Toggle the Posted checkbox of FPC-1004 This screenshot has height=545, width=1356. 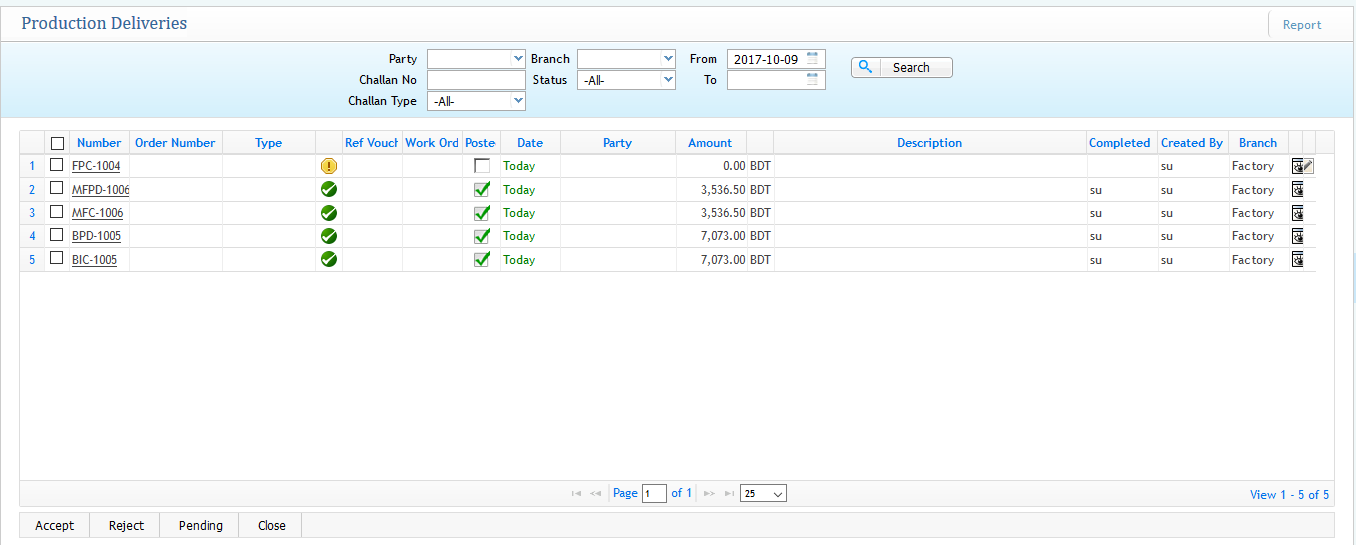tap(482, 166)
